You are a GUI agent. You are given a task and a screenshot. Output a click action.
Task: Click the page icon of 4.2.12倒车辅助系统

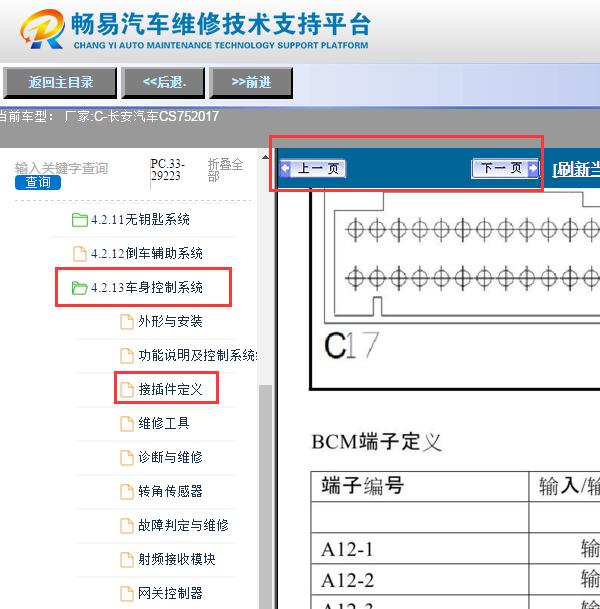pos(80,254)
